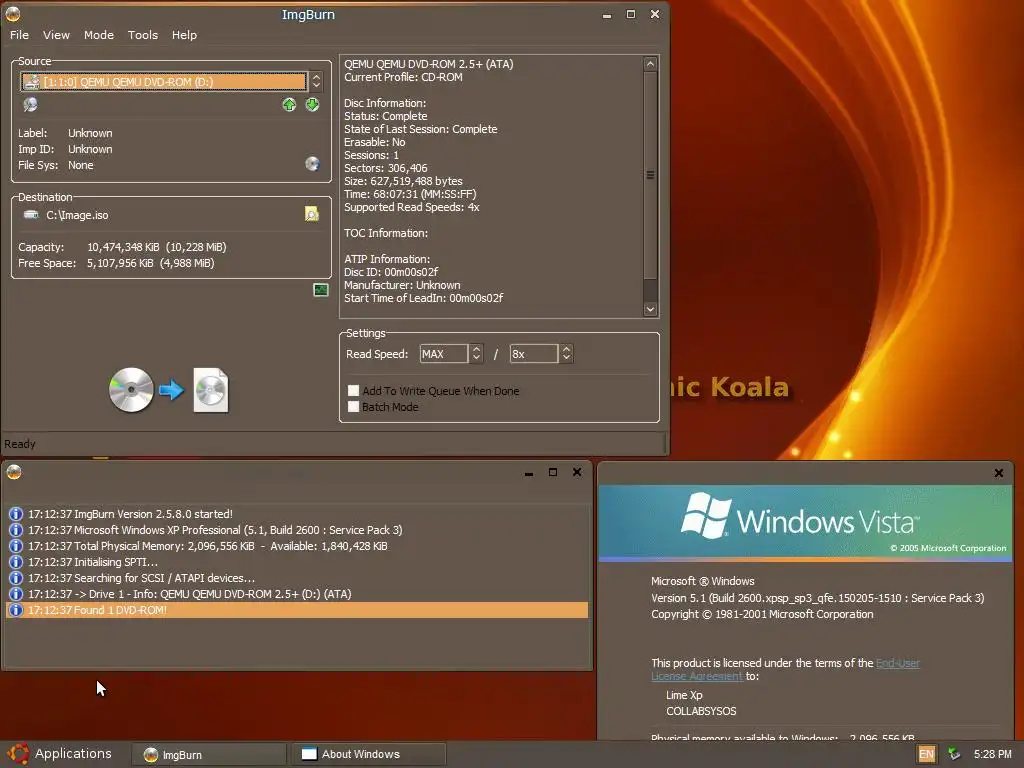Click the network tray icon
The image size is (1024, 768).
(x=954, y=754)
